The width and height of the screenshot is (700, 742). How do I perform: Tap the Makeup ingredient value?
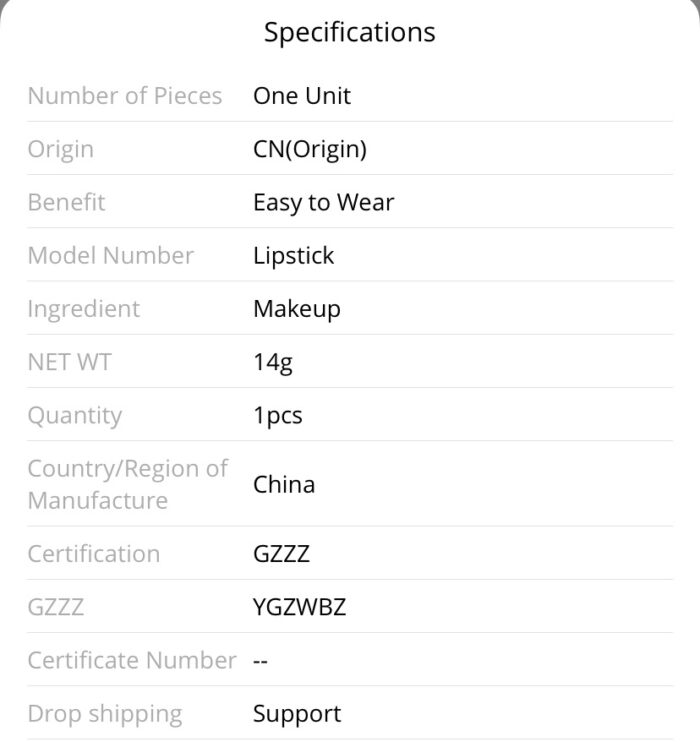[297, 309]
